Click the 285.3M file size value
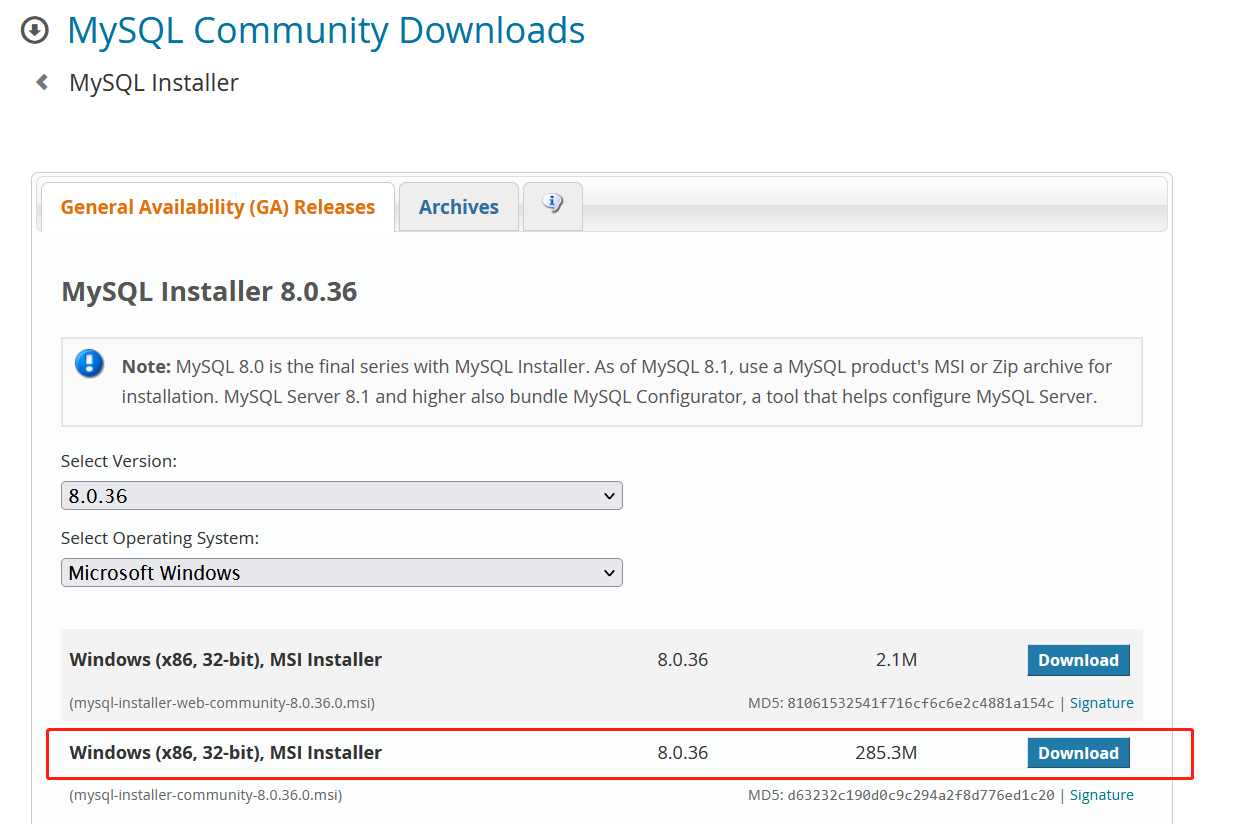This screenshot has width=1259, height=824. click(x=886, y=753)
